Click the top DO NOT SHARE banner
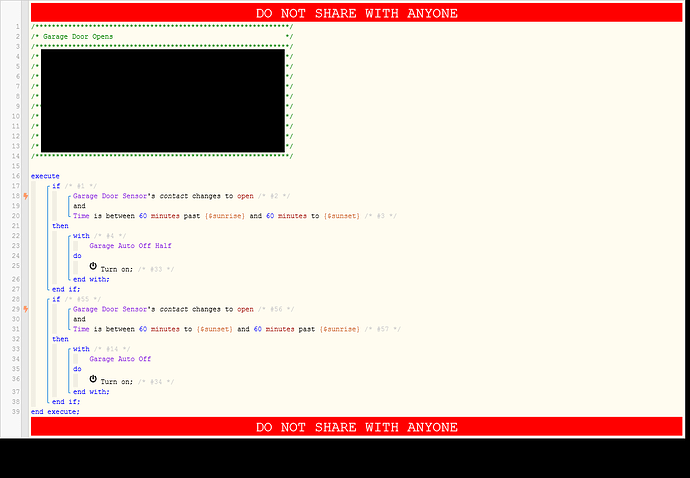The width and height of the screenshot is (690, 478). point(357,13)
